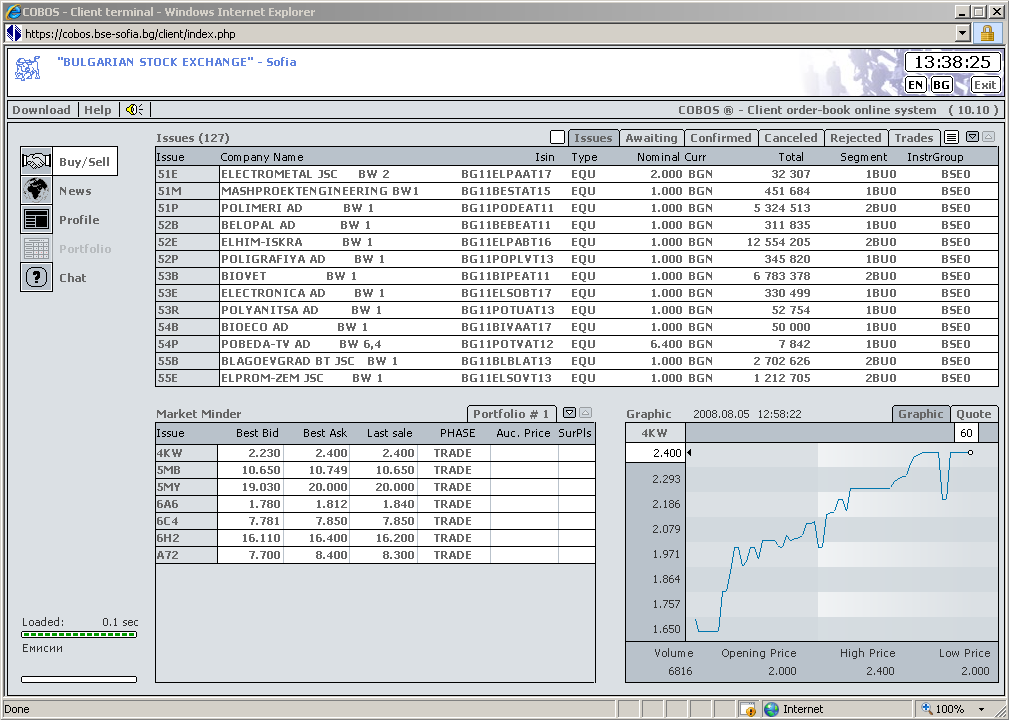Open the Market Minder portfolio dropdown arrow
The image size is (1009, 720).
click(569, 413)
